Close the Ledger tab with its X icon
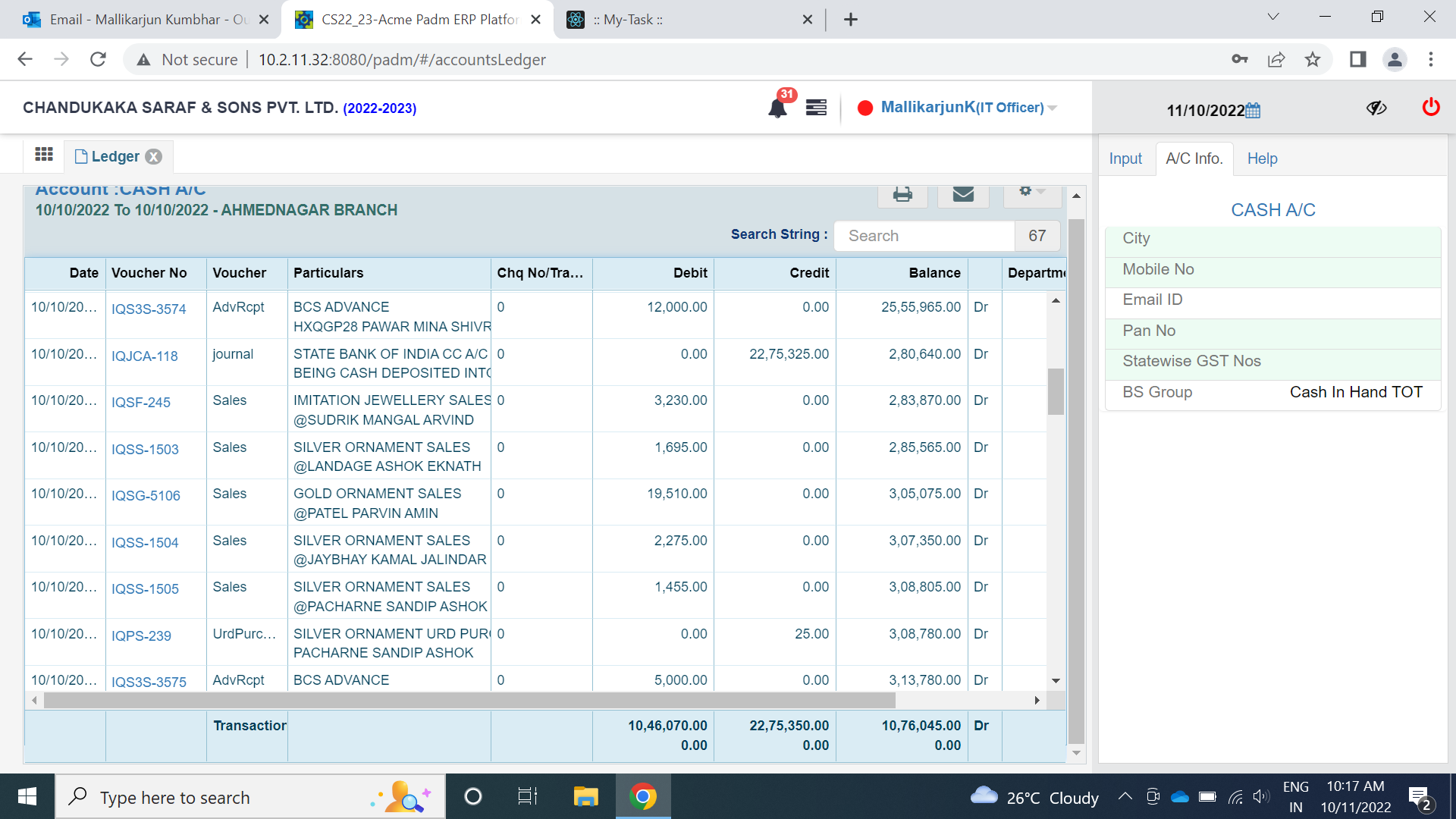 coord(154,157)
